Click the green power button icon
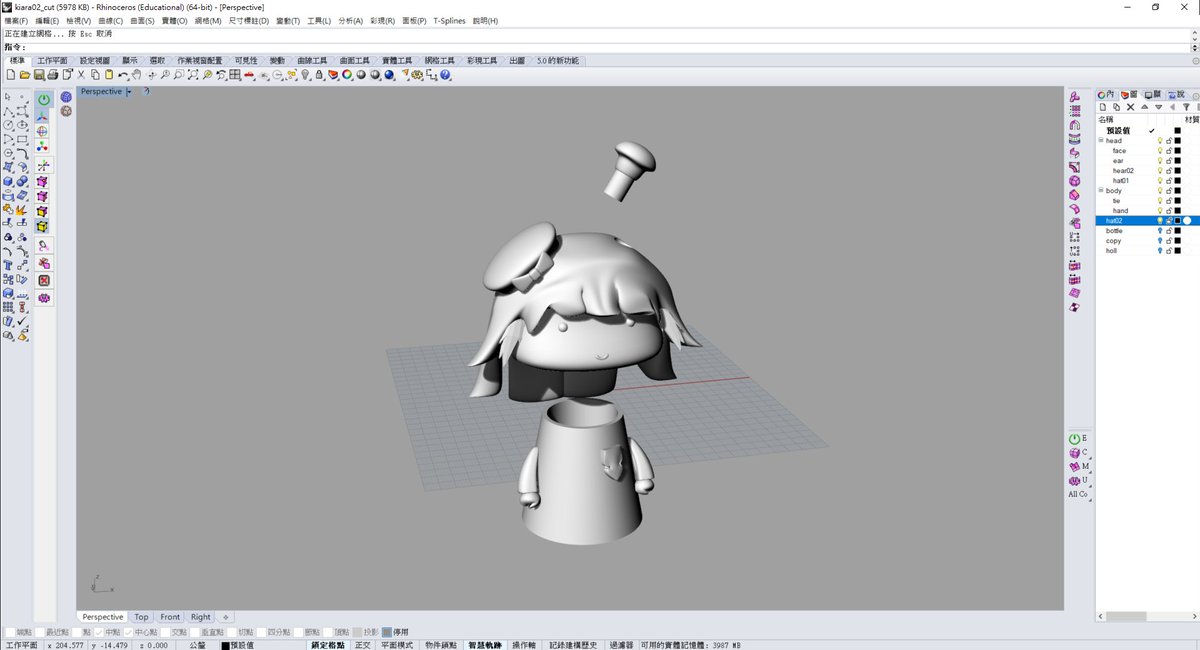The height and width of the screenshot is (650, 1200). (44, 100)
